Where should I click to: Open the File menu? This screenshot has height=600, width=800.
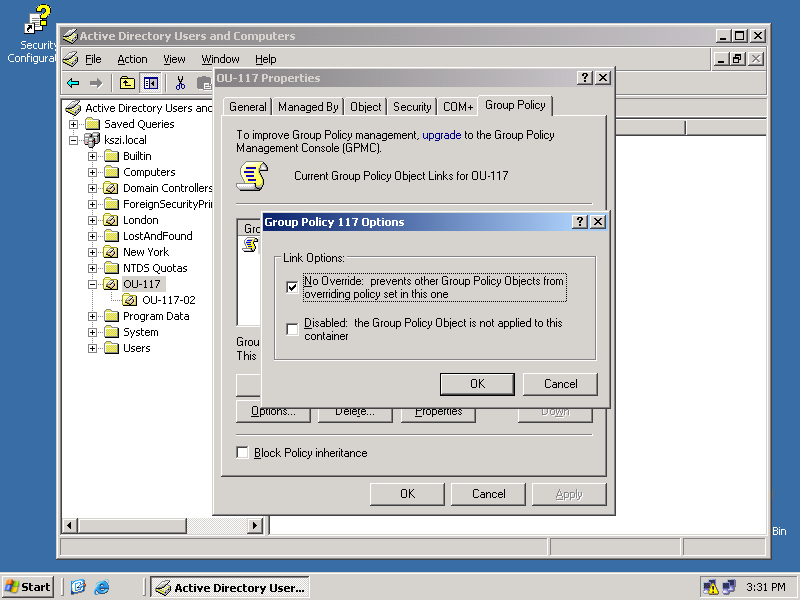tap(93, 59)
